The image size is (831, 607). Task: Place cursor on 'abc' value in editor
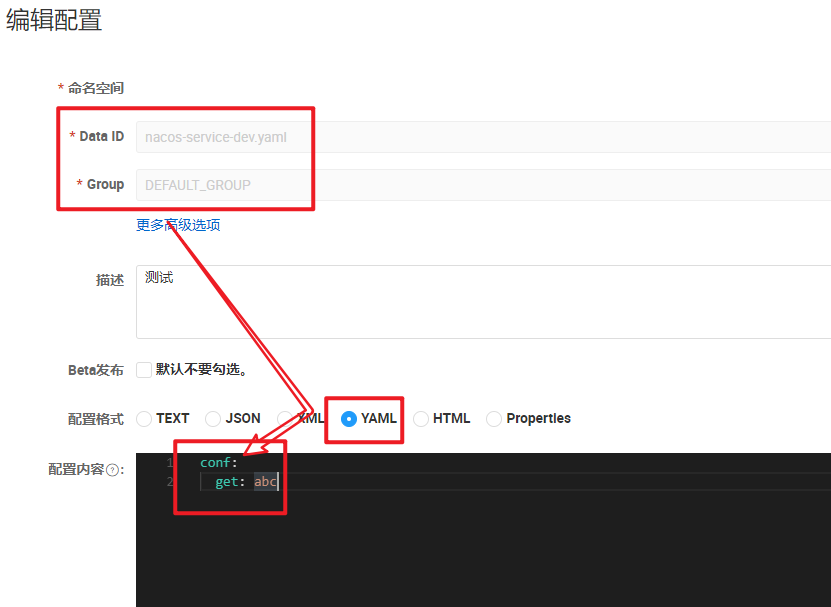coord(264,482)
